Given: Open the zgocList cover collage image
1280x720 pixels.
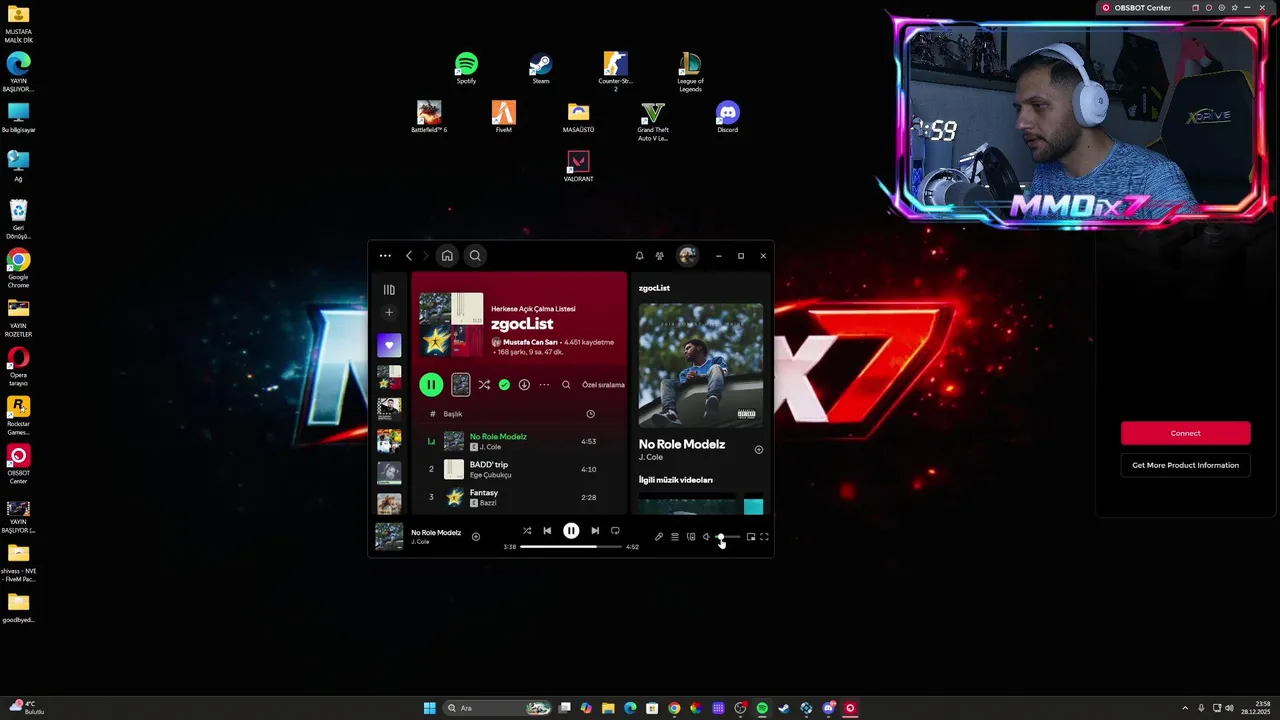Looking at the screenshot, I should click(451, 324).
